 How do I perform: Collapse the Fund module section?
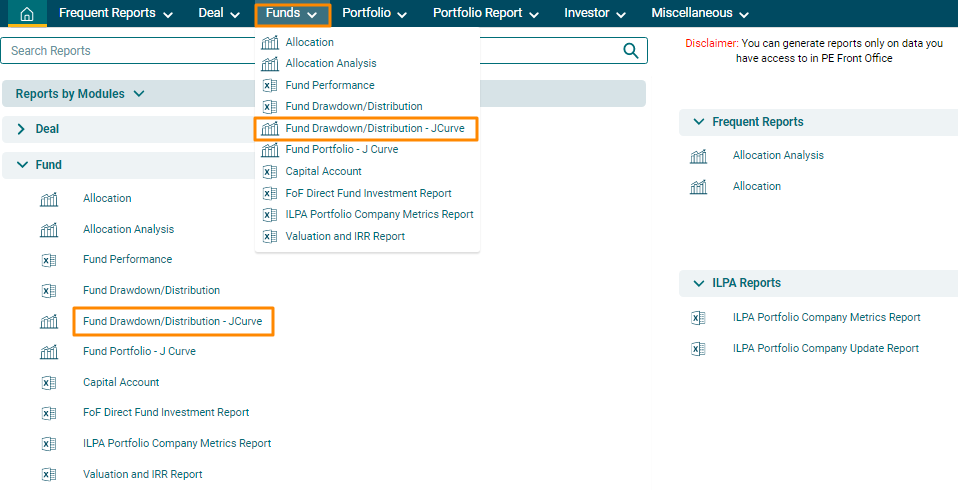[21, 165]
